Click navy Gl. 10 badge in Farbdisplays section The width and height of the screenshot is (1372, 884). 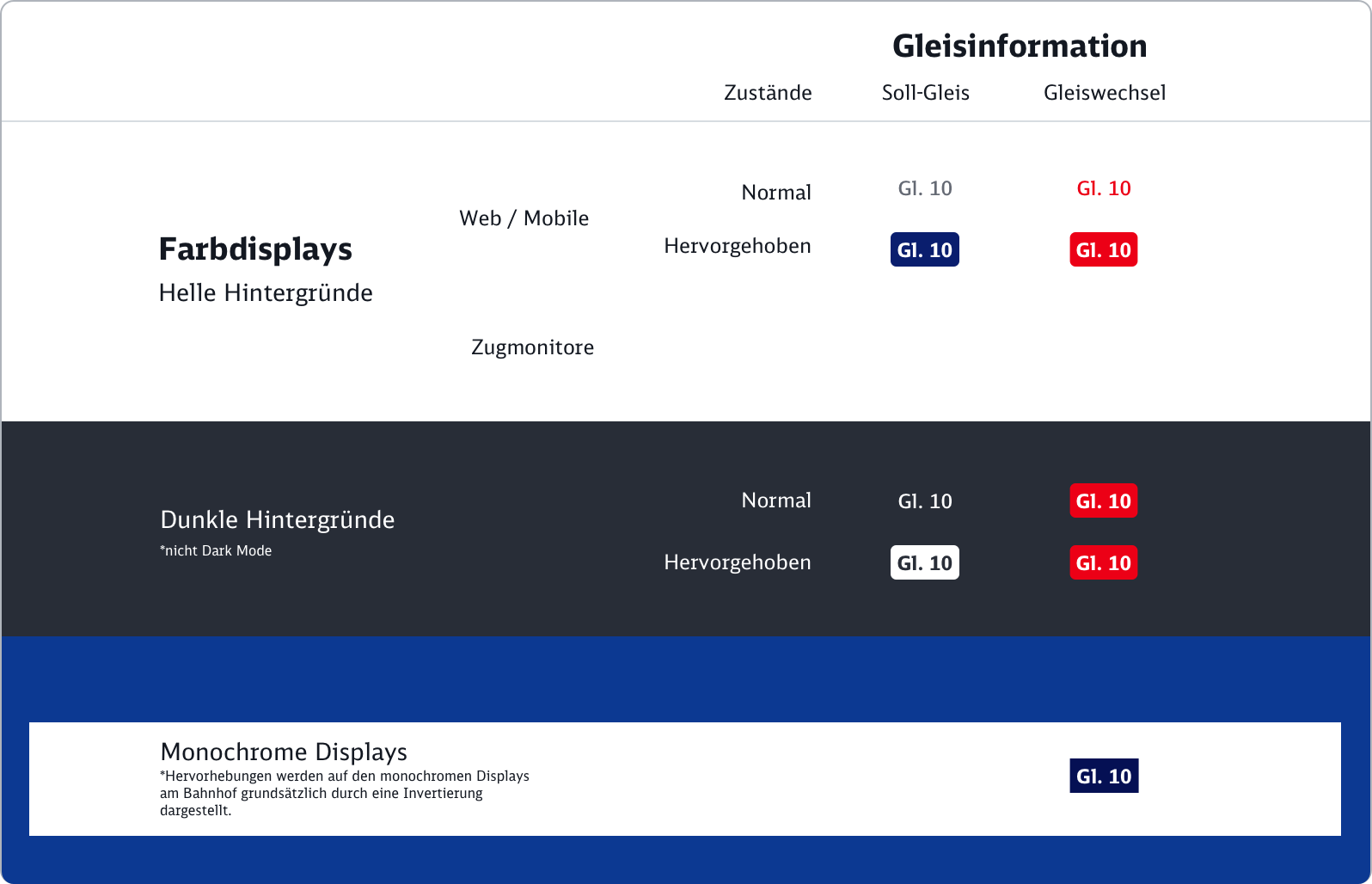pyautogui.click(x=925, y=250)
